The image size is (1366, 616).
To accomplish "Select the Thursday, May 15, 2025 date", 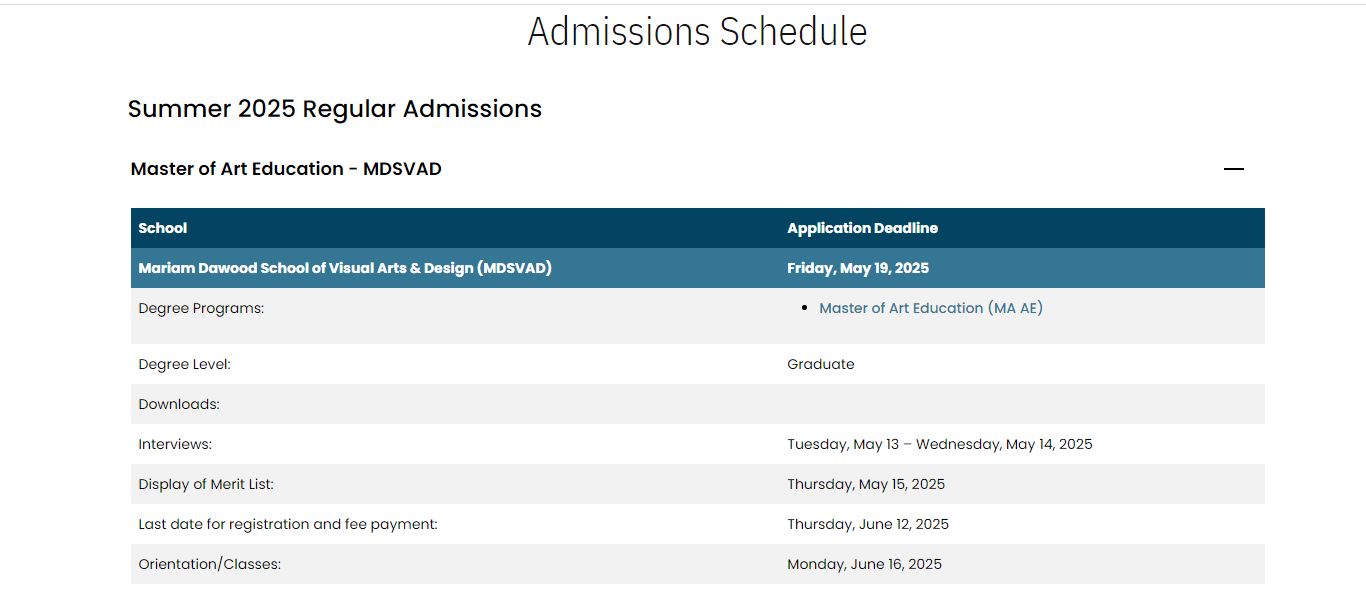I will click(x=866, y=484).
